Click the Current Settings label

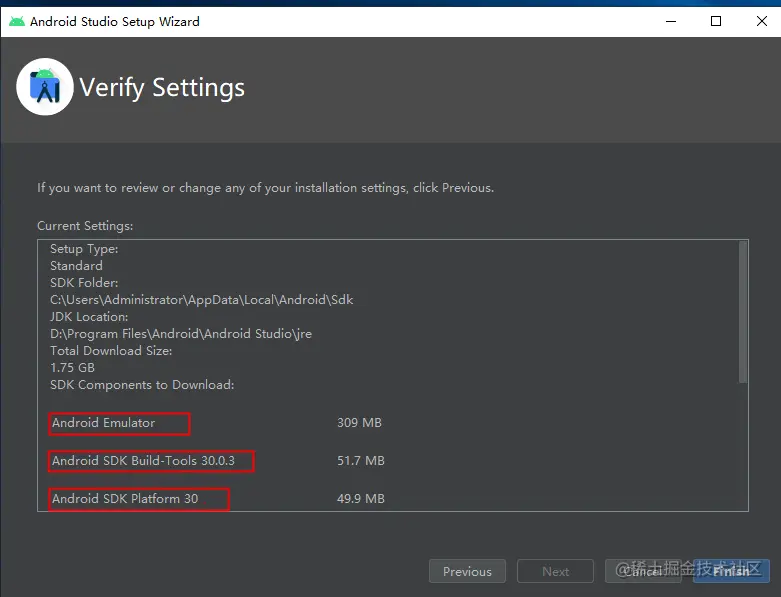[x=85, y=226]
